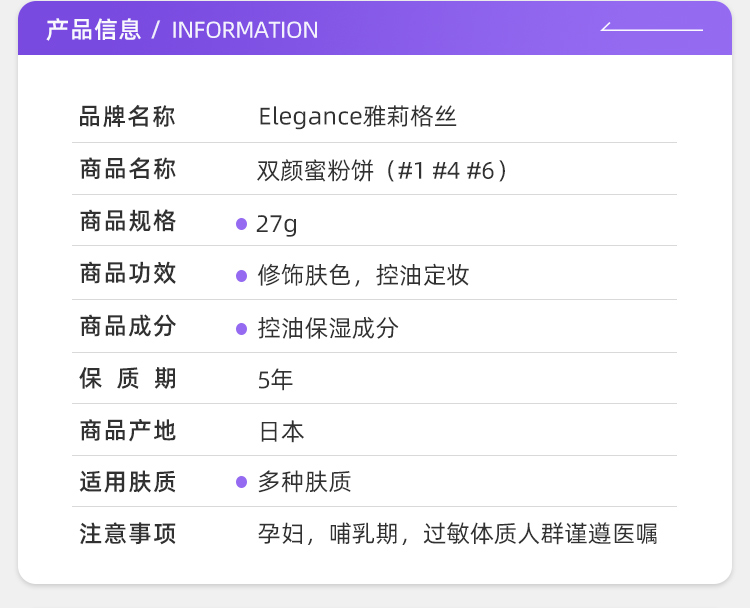
Task: Select the 孕妇,哺乳期 warning text
Action: (328, 534)
